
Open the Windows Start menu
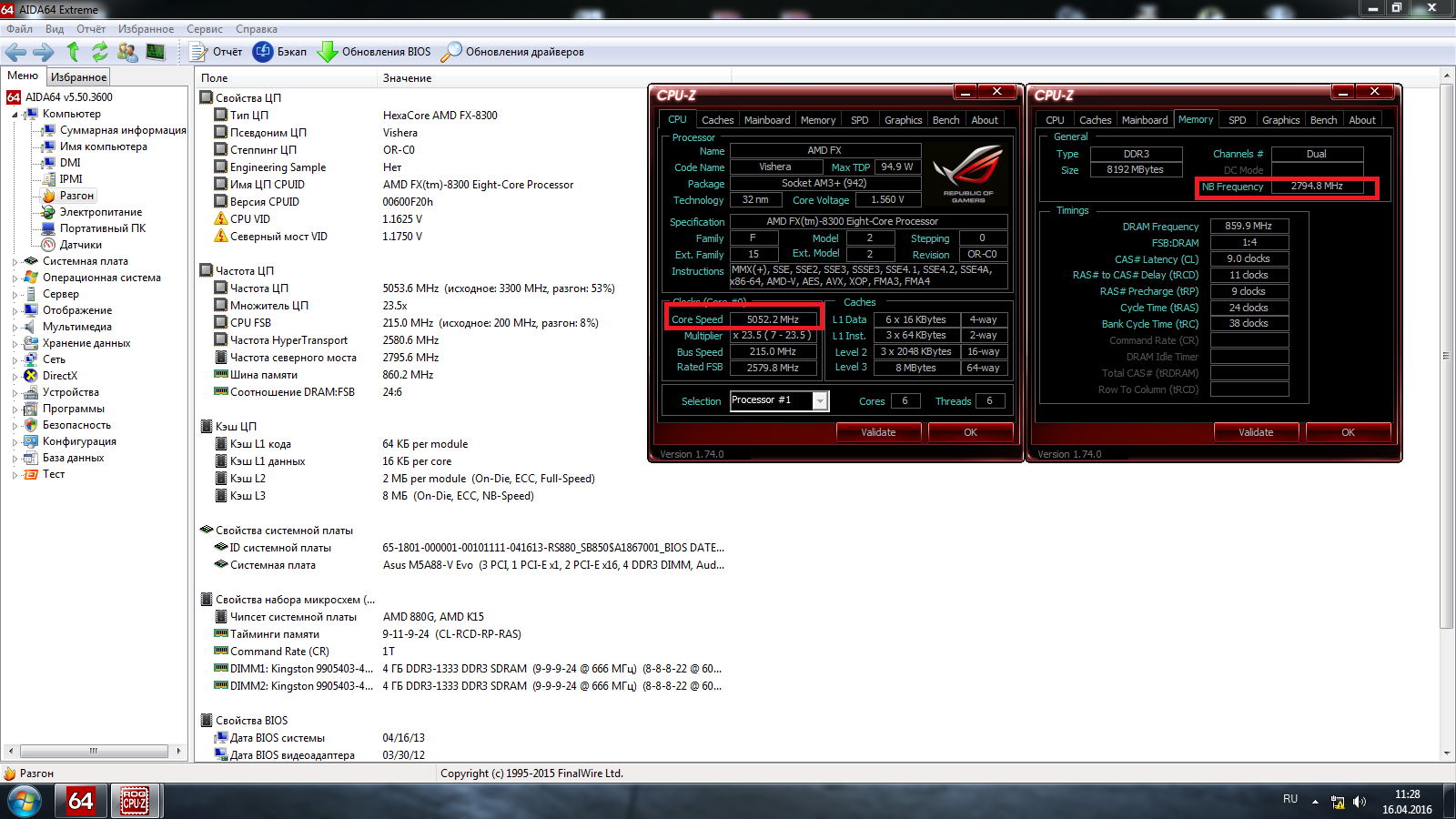click(25, 801)
